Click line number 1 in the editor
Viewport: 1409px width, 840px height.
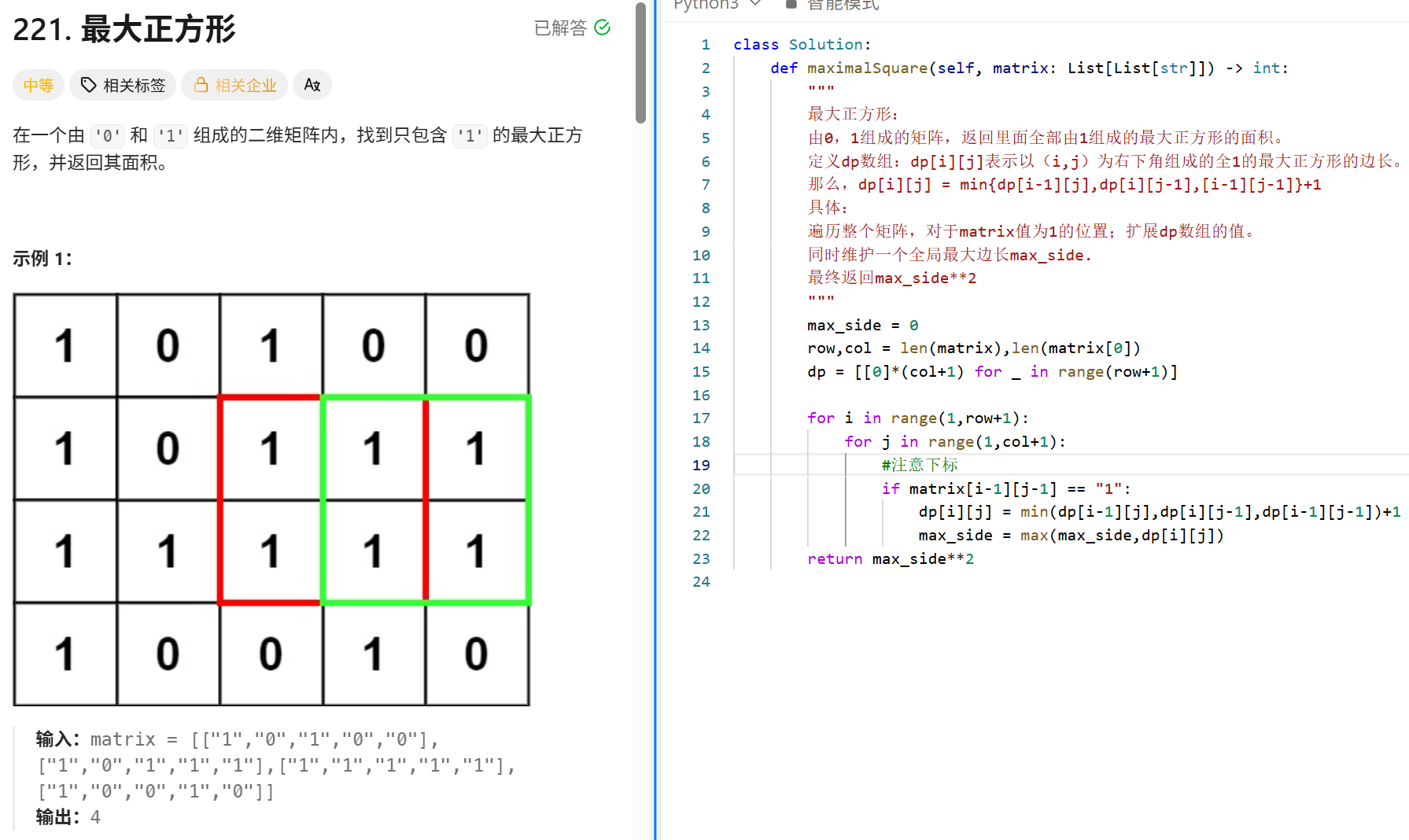click(x=706, y=45)
